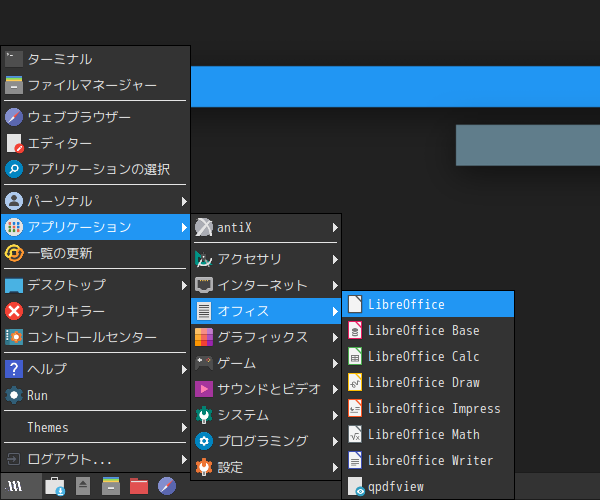Image resolution: width=600 pixels, height=500 pixels.
Task: Click the LibreOffice Writer document icon
Action: 355,460
